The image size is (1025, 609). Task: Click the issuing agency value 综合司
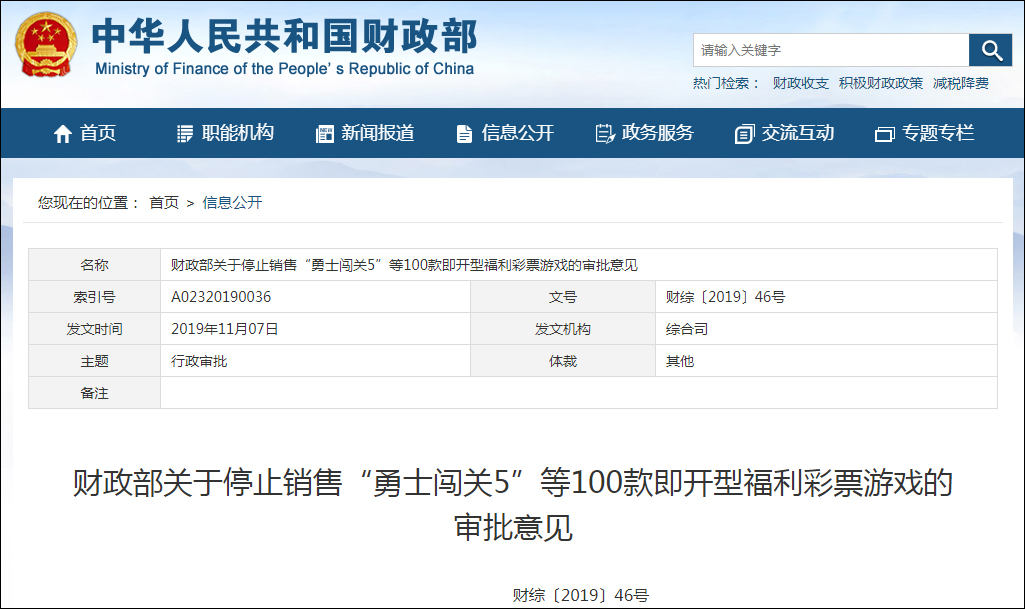point(686,329)
